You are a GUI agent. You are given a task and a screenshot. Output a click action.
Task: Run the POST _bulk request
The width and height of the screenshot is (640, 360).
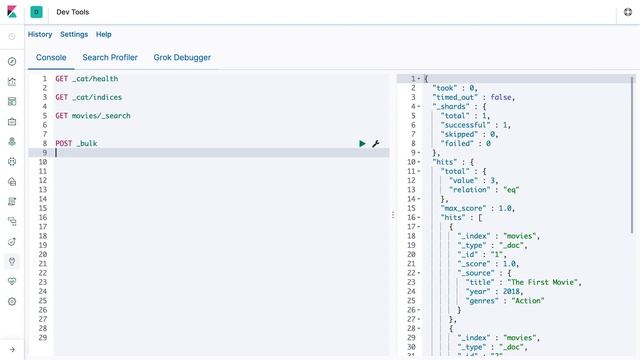point(362,144)
